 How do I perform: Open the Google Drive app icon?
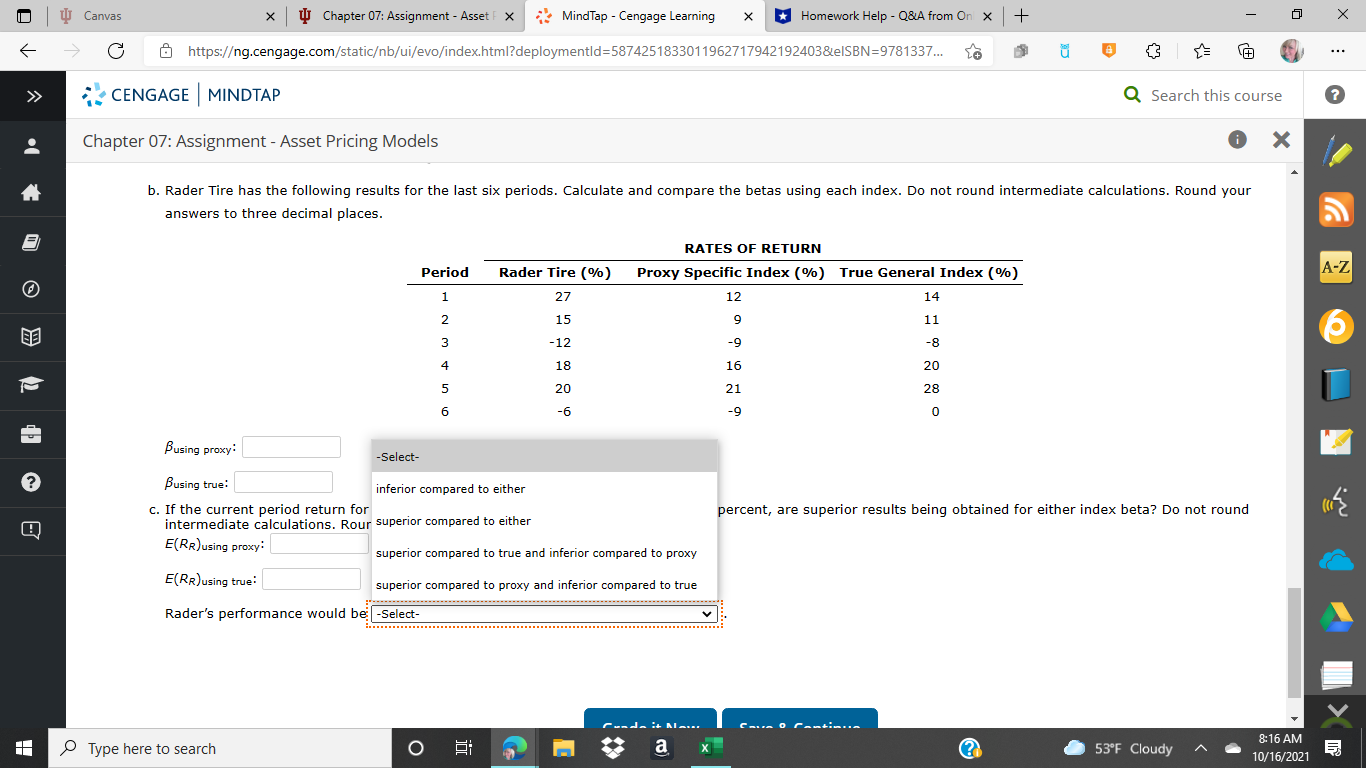[x=1337, y=619]
